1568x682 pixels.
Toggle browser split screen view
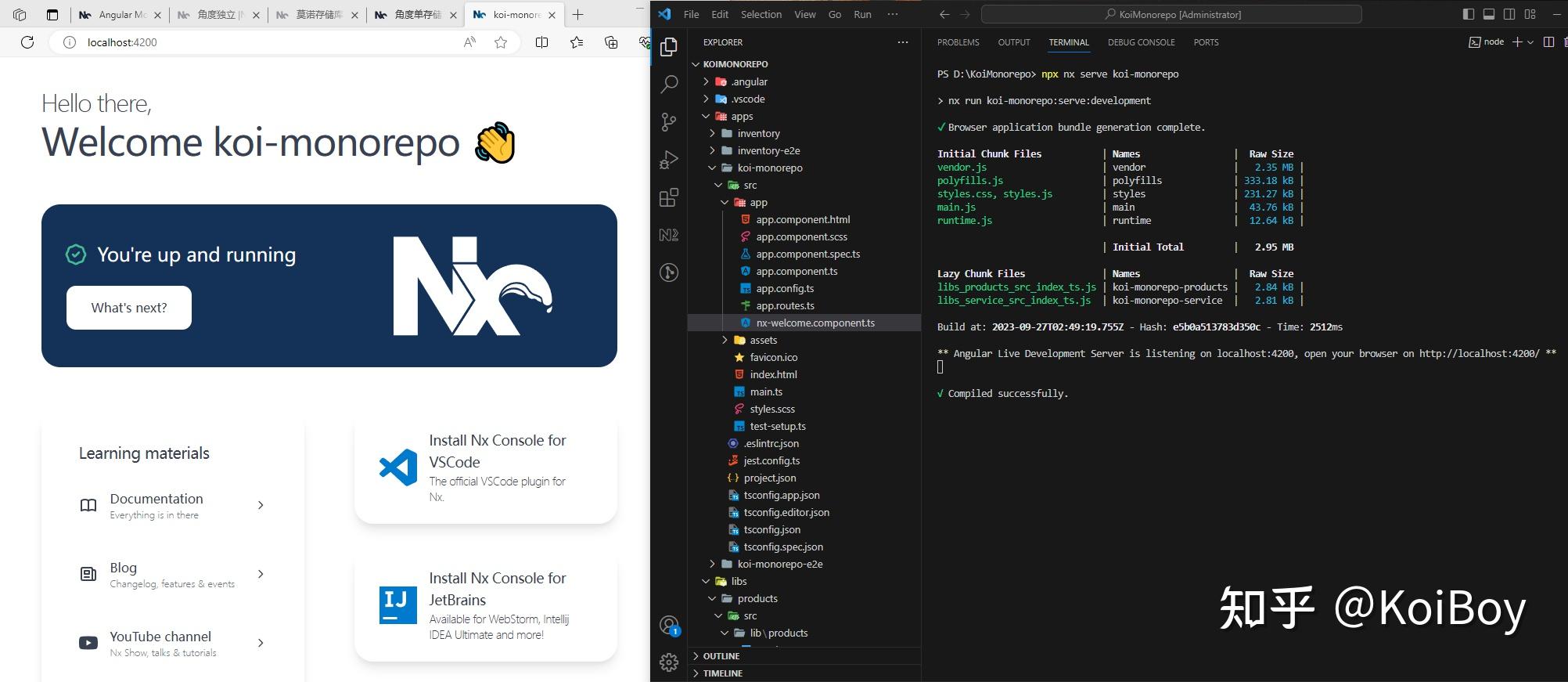pyautogui.click(x=541, y=42)
